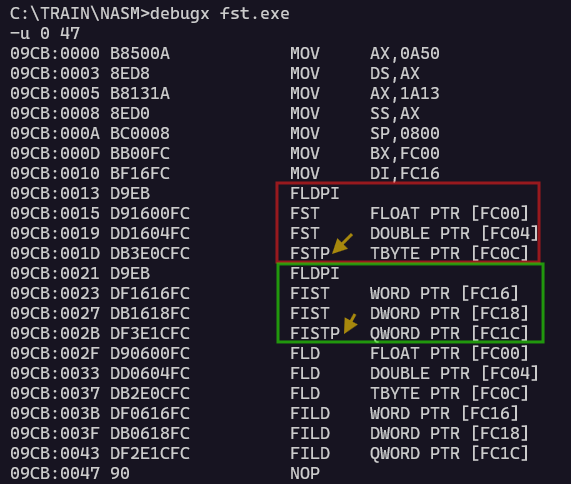Click FILD DWORD PTR [FC18] operand
This screenshot has height=484, width=571.
coord(449,433)
